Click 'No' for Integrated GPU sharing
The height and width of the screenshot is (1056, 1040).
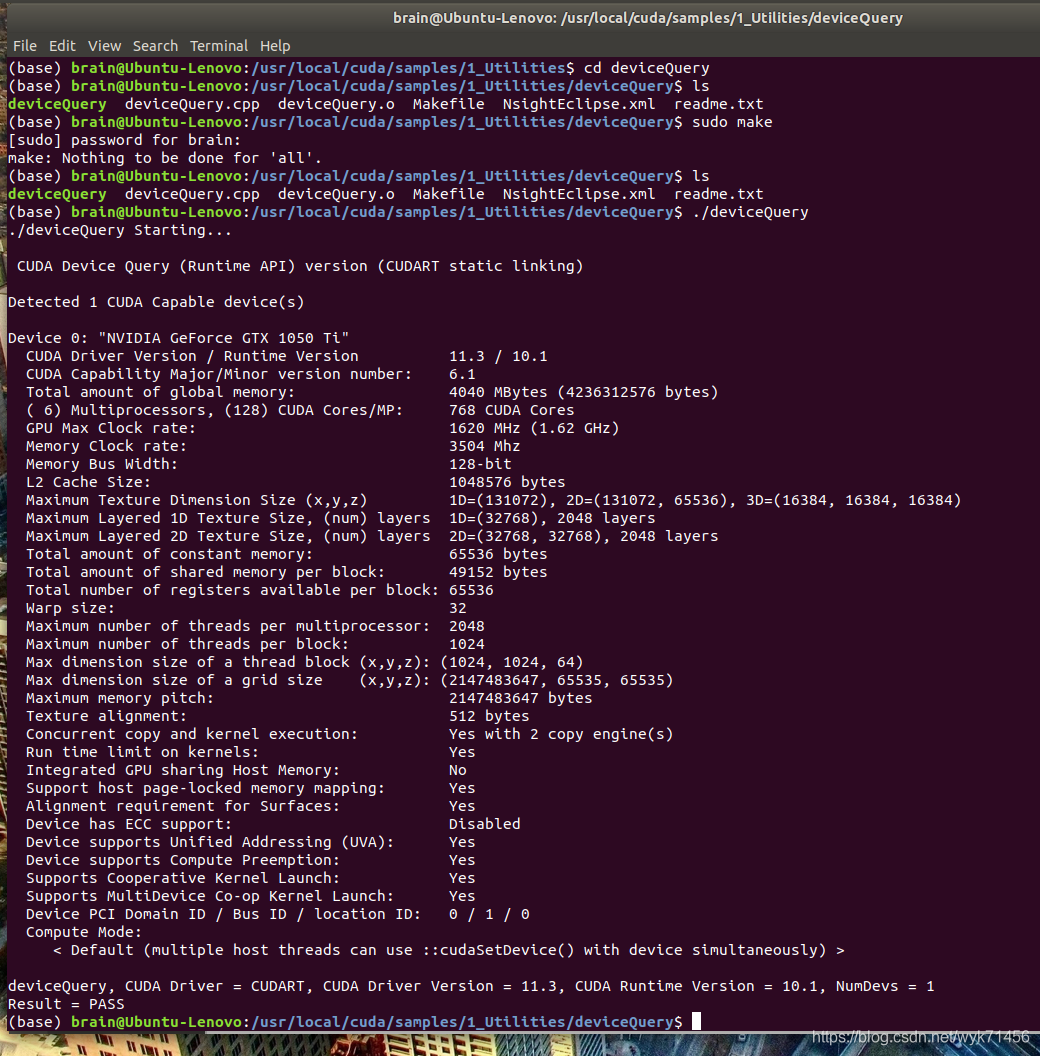(x=457, y=770)
